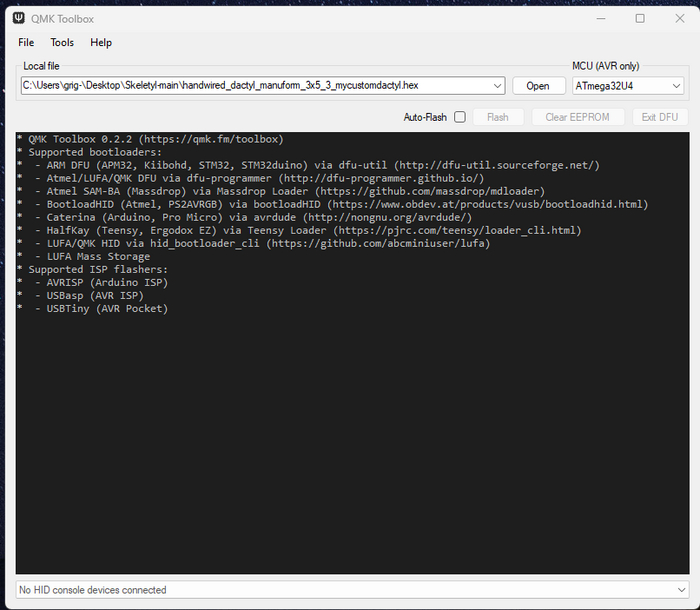
Task: Click the Open button
Action: 538,86
